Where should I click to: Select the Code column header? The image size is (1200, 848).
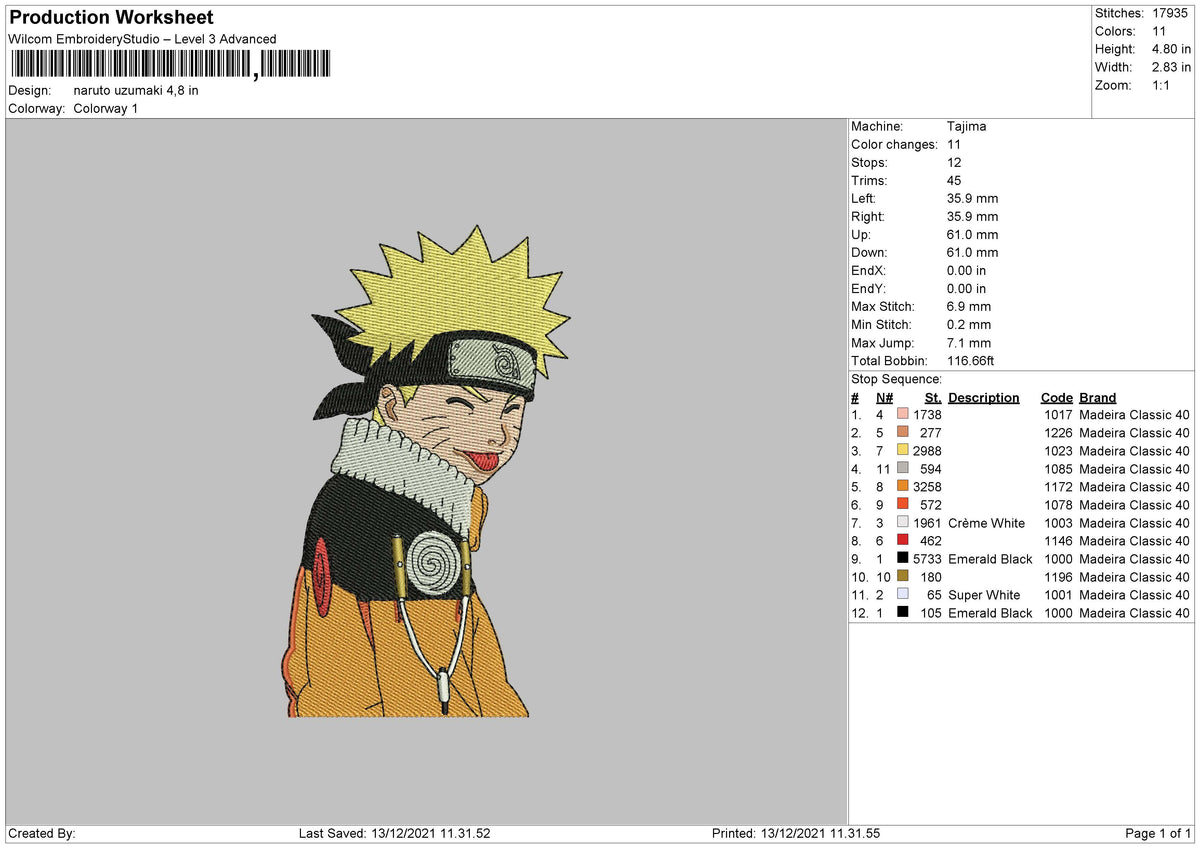pos(1057,397)
